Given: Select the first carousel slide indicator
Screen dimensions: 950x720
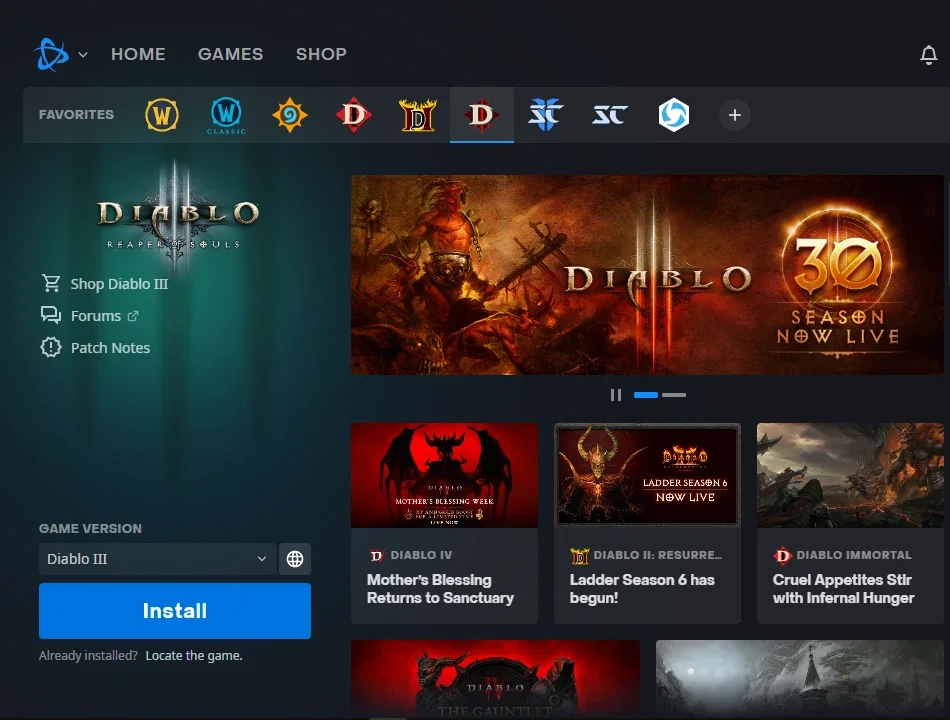Looking at the screenshot, I should tap(646, 395).
